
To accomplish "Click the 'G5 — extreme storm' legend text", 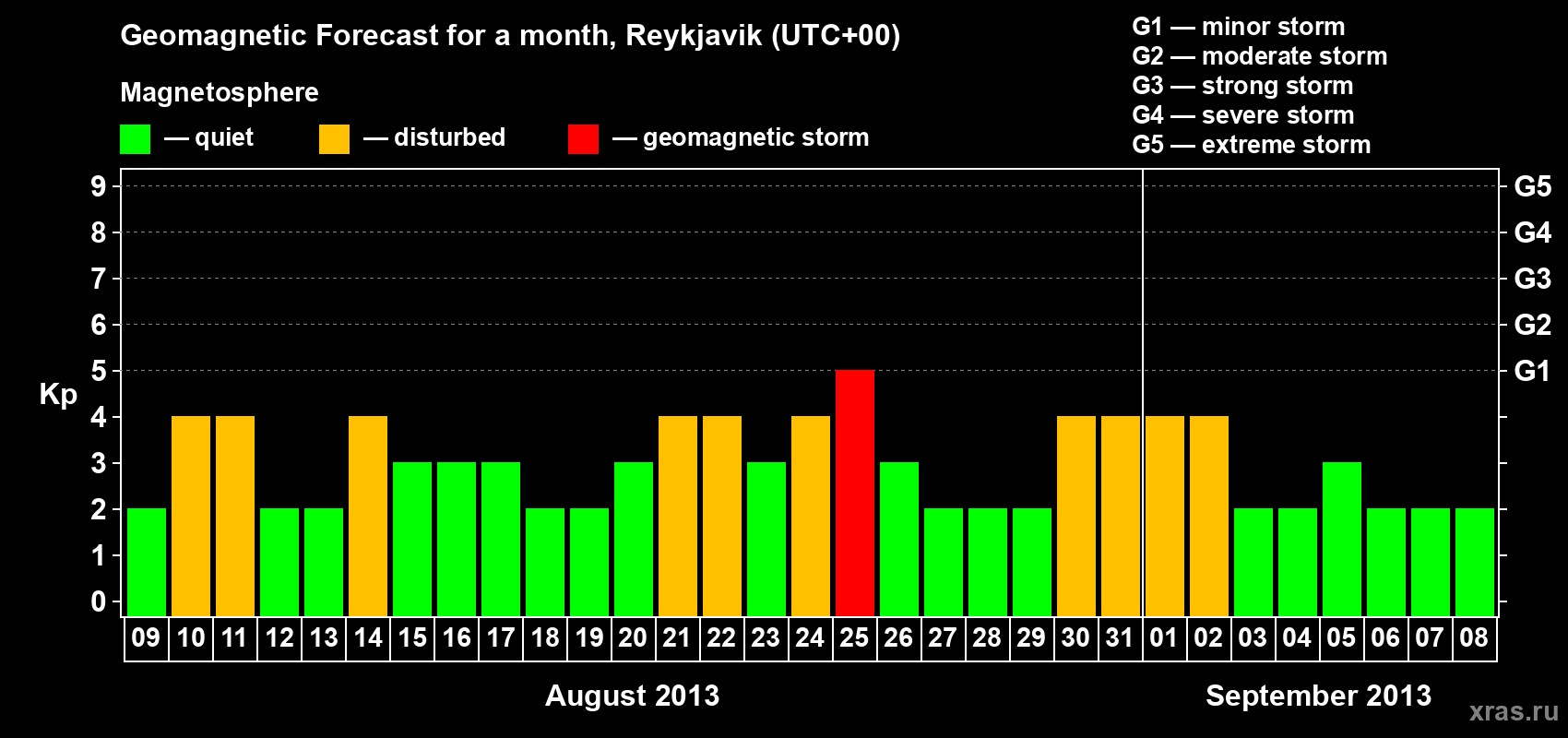I will point(1252,145).
